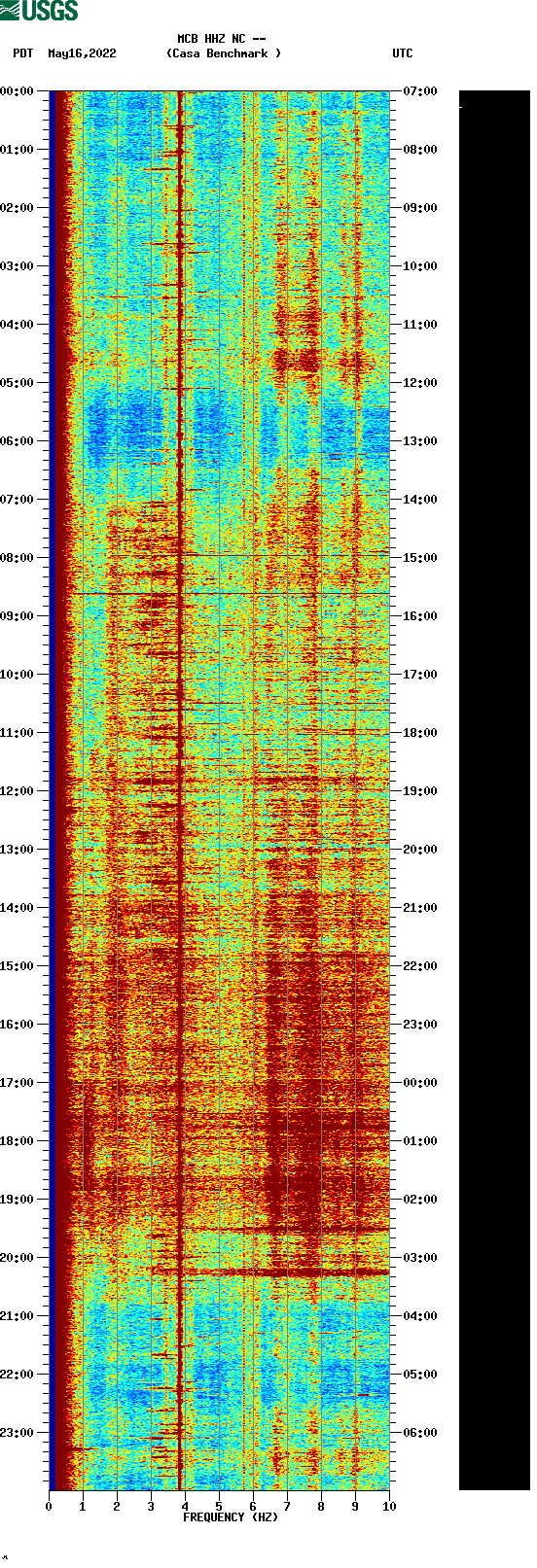
Task: Click the 'FREQUENCY (HZ)' axis label
Action: [231, 1517]
